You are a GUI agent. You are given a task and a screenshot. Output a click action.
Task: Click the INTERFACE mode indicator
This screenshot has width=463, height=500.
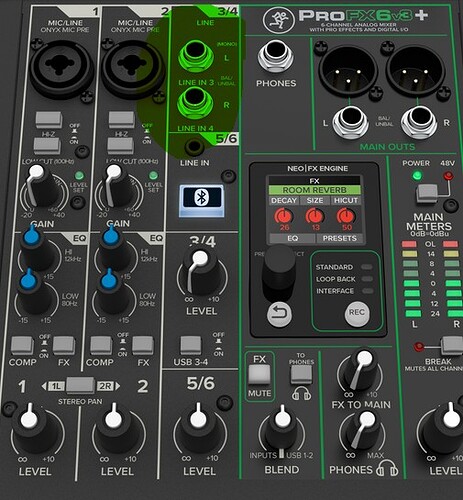click(367, 291)
